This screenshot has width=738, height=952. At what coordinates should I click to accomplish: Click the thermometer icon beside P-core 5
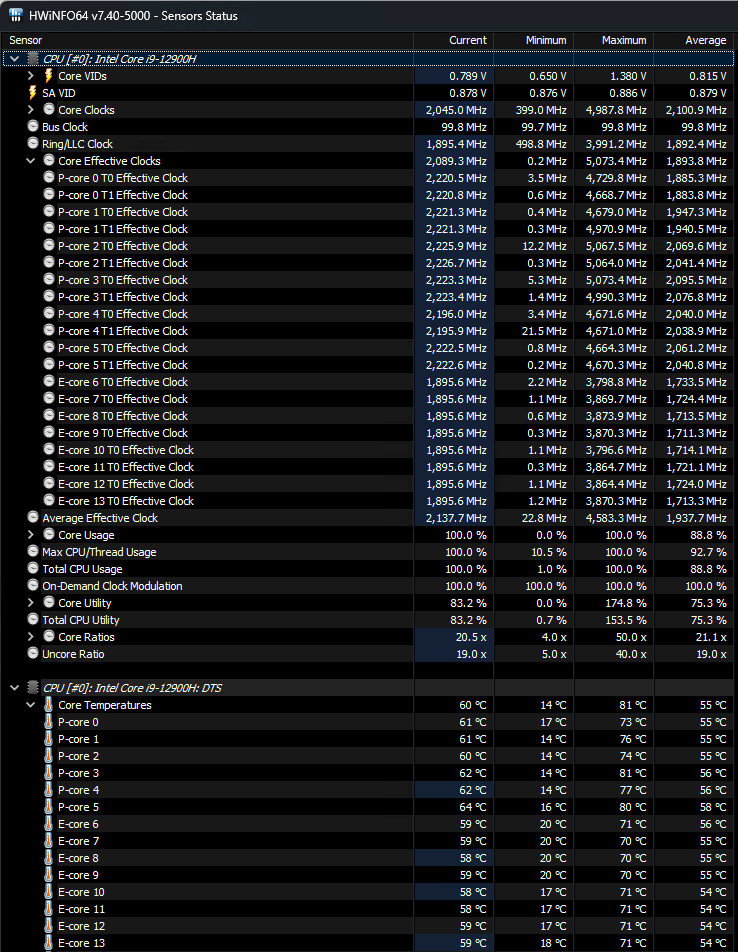coord(49,807)
